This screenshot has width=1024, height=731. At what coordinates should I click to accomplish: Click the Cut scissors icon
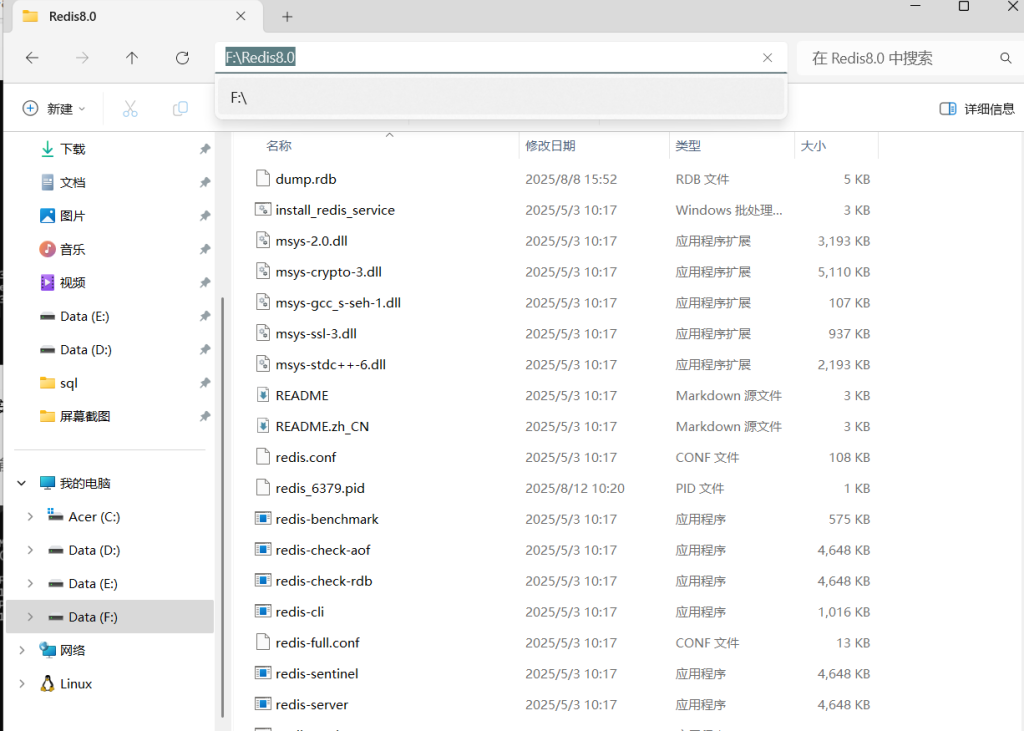130,109
